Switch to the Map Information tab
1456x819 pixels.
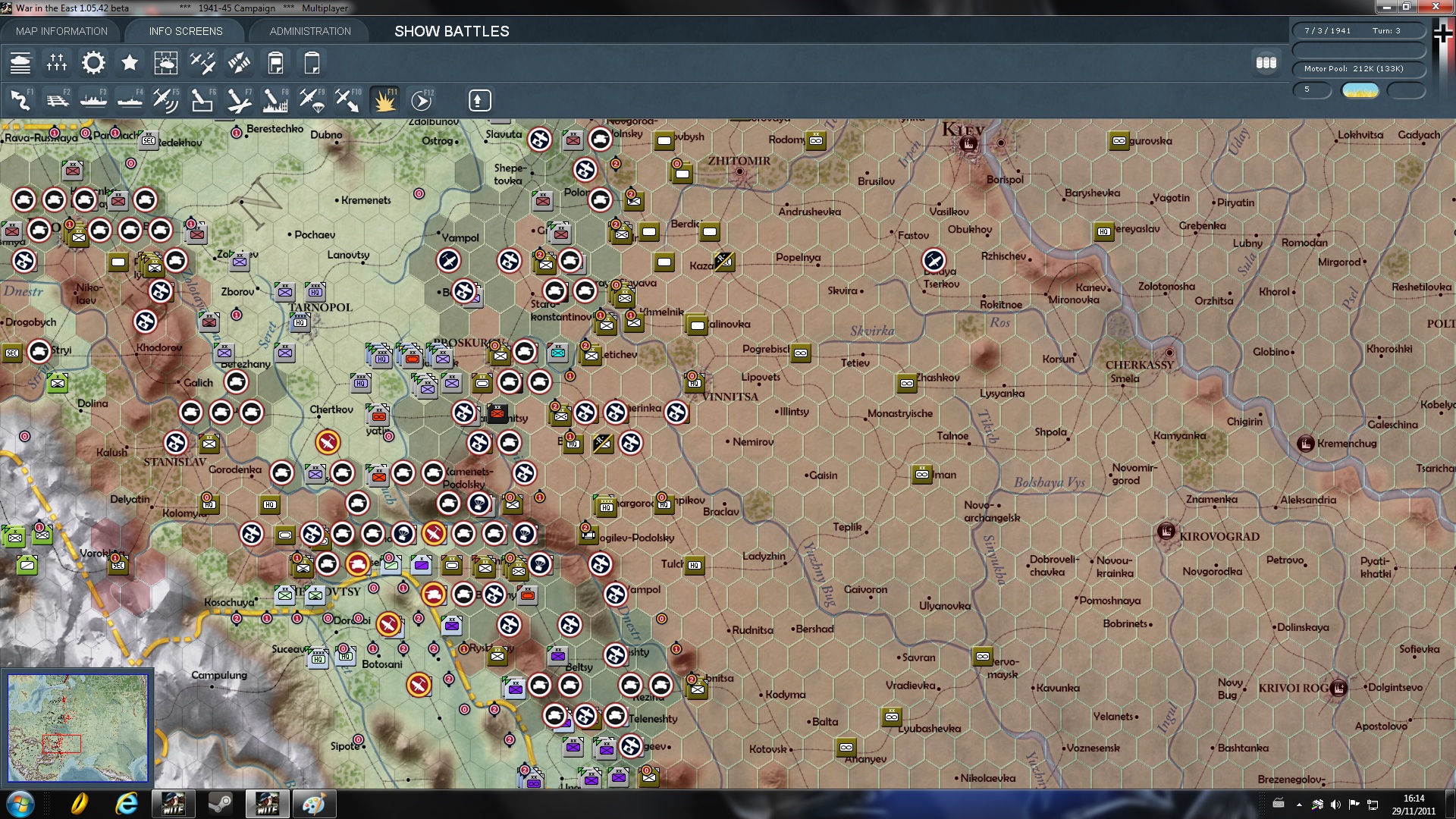pyautogui.click(x=61, y=31)
